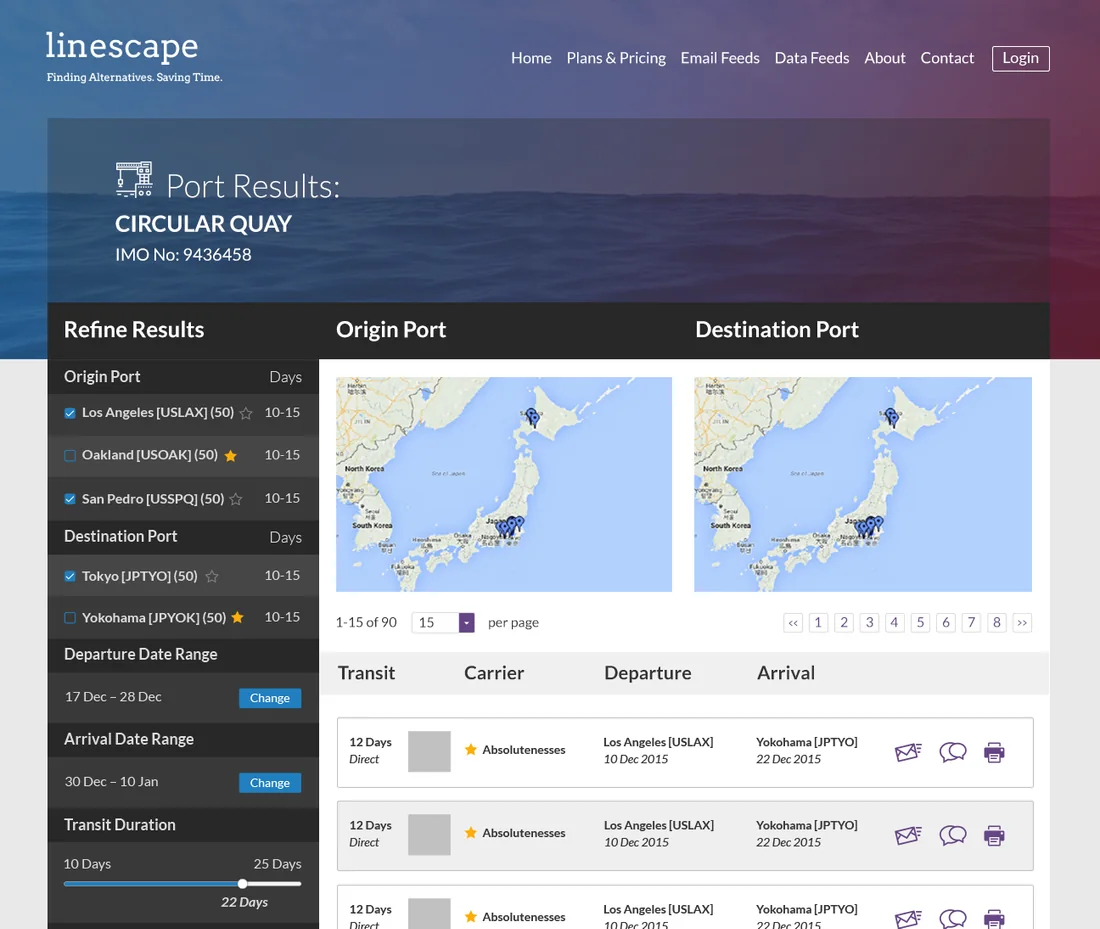1100x929 pixels.
Task: Change the Departure Date Range
Action: click(x=270, y=698)
